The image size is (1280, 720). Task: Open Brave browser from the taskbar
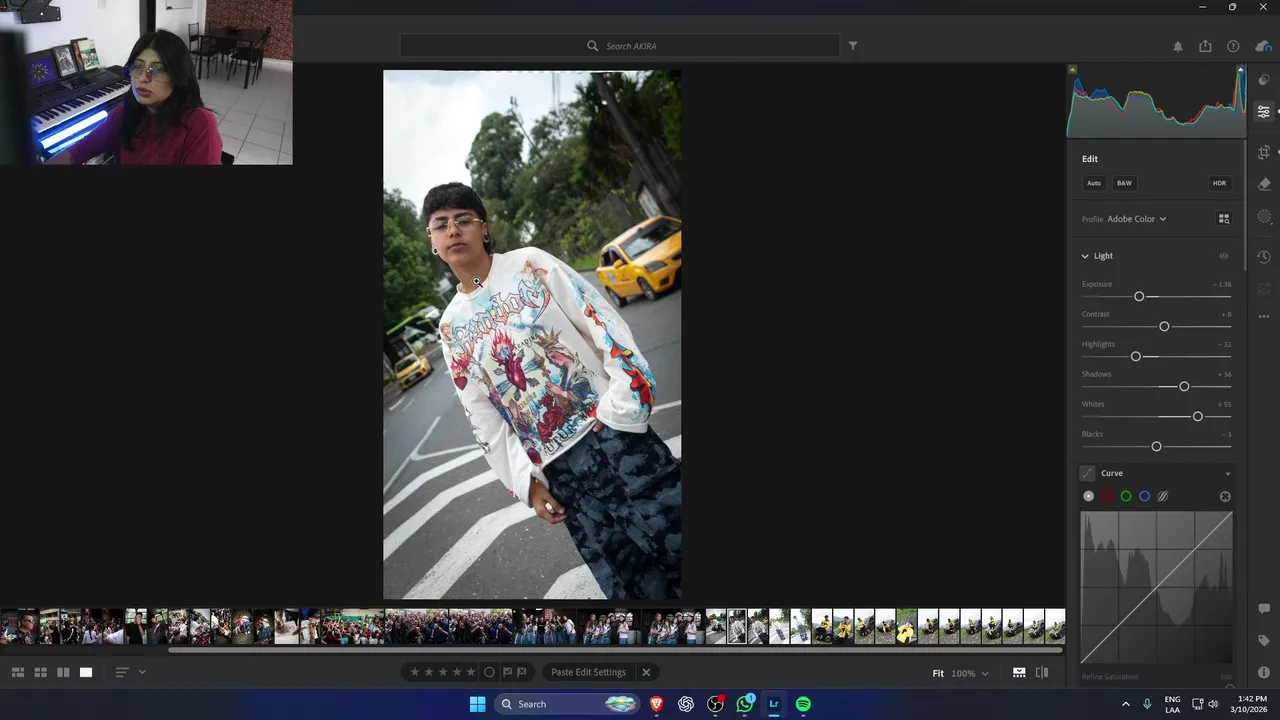(x=657, y=704)
